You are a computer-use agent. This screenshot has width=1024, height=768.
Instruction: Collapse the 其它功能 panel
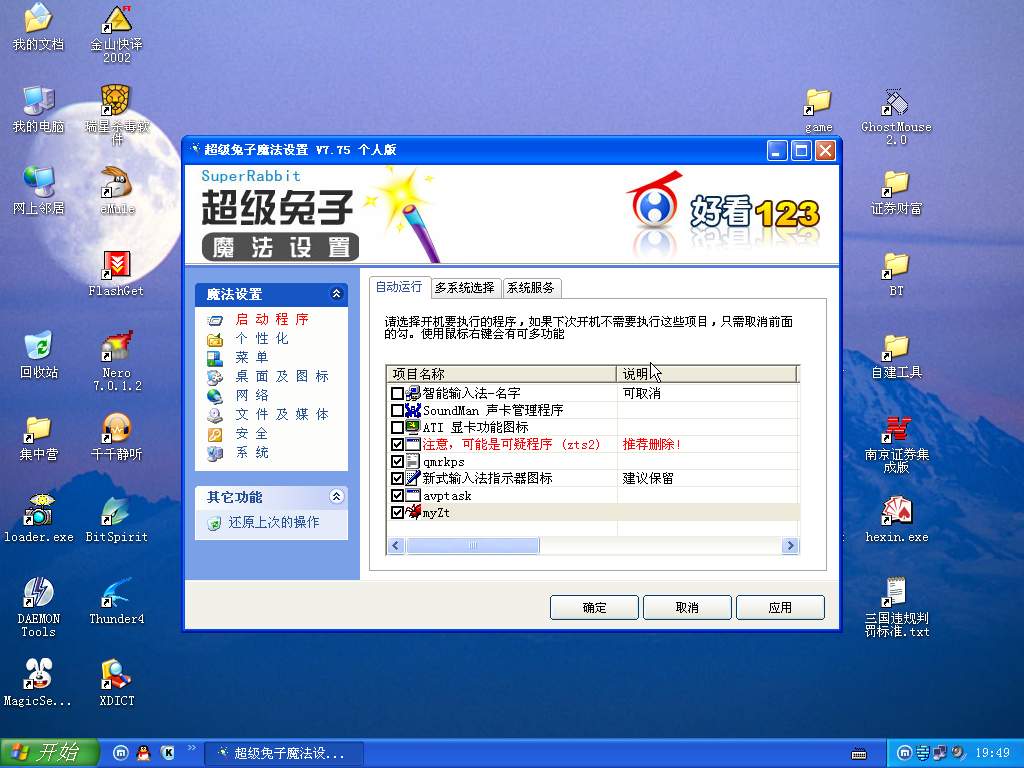pyautogui.click(x=336, y=497)
